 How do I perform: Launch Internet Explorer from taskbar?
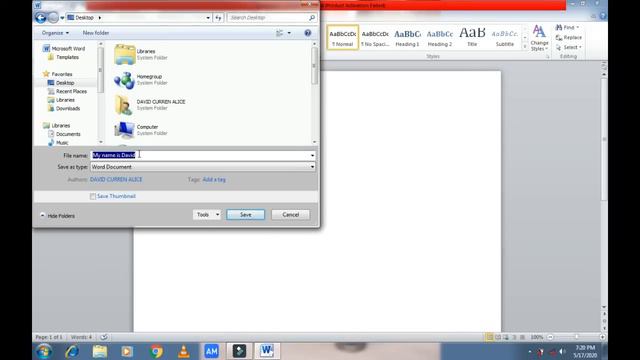point(72,351)
